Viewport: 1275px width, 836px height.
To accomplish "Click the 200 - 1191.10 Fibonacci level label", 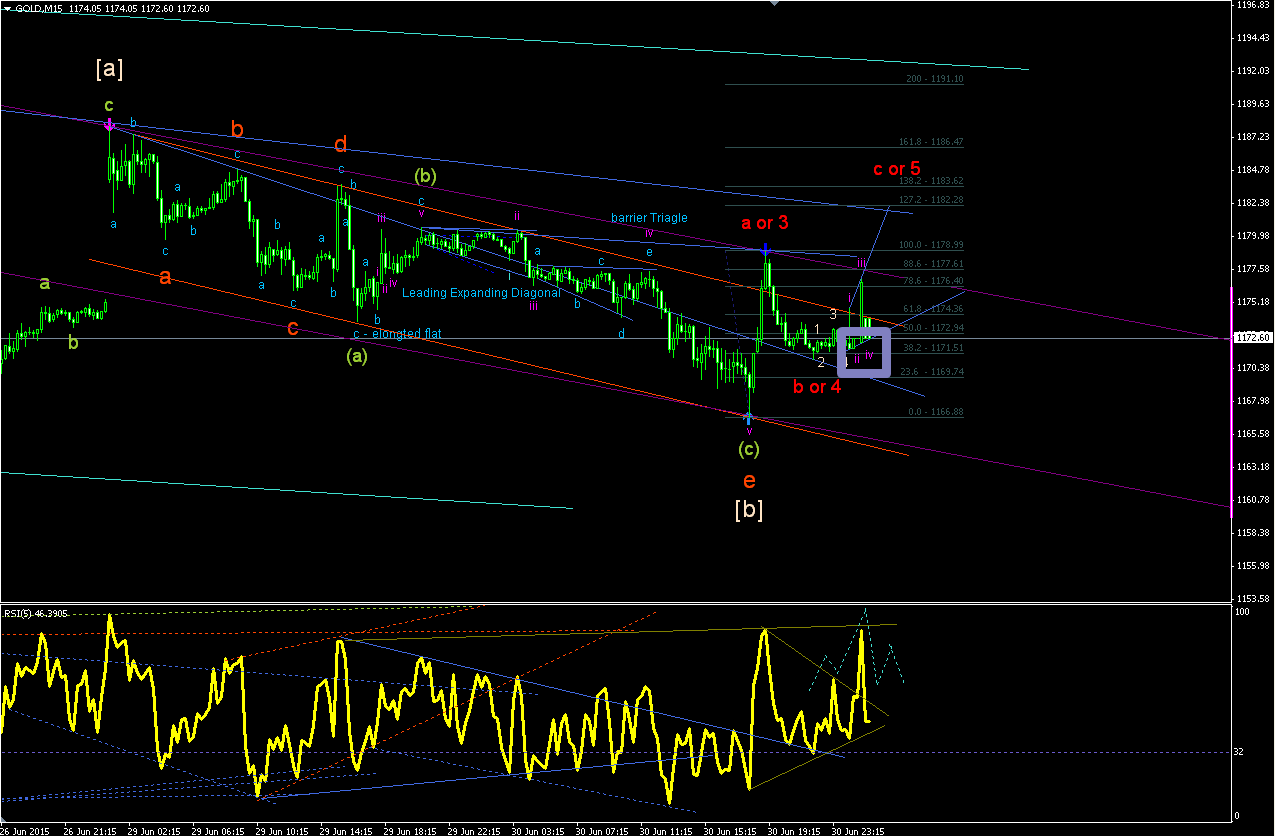I will [934, 79].
